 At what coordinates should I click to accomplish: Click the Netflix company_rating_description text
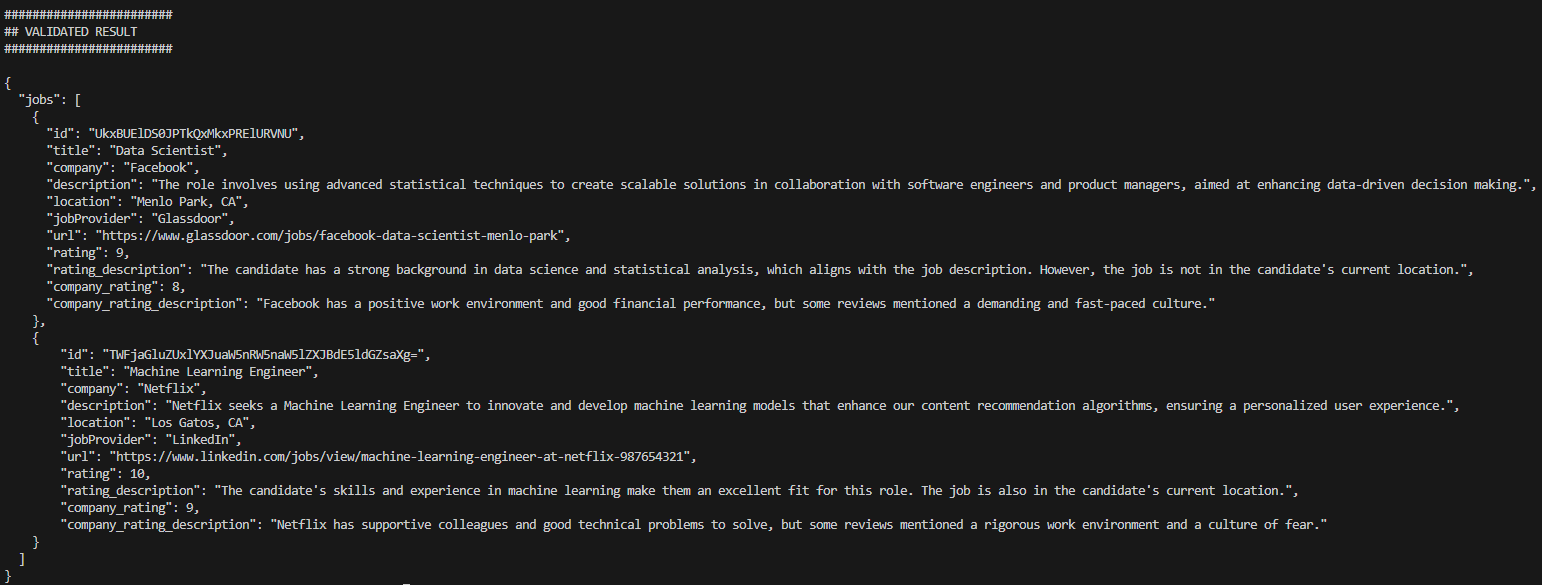pos(800,524)
